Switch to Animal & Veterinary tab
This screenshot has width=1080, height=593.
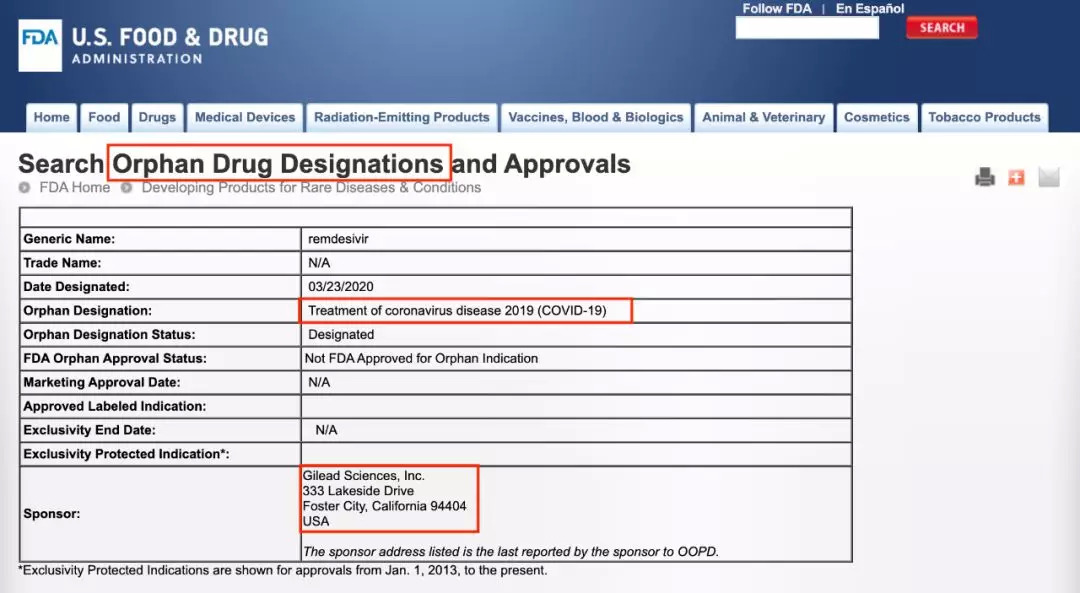pyautogui.click(x=763, y=117)
